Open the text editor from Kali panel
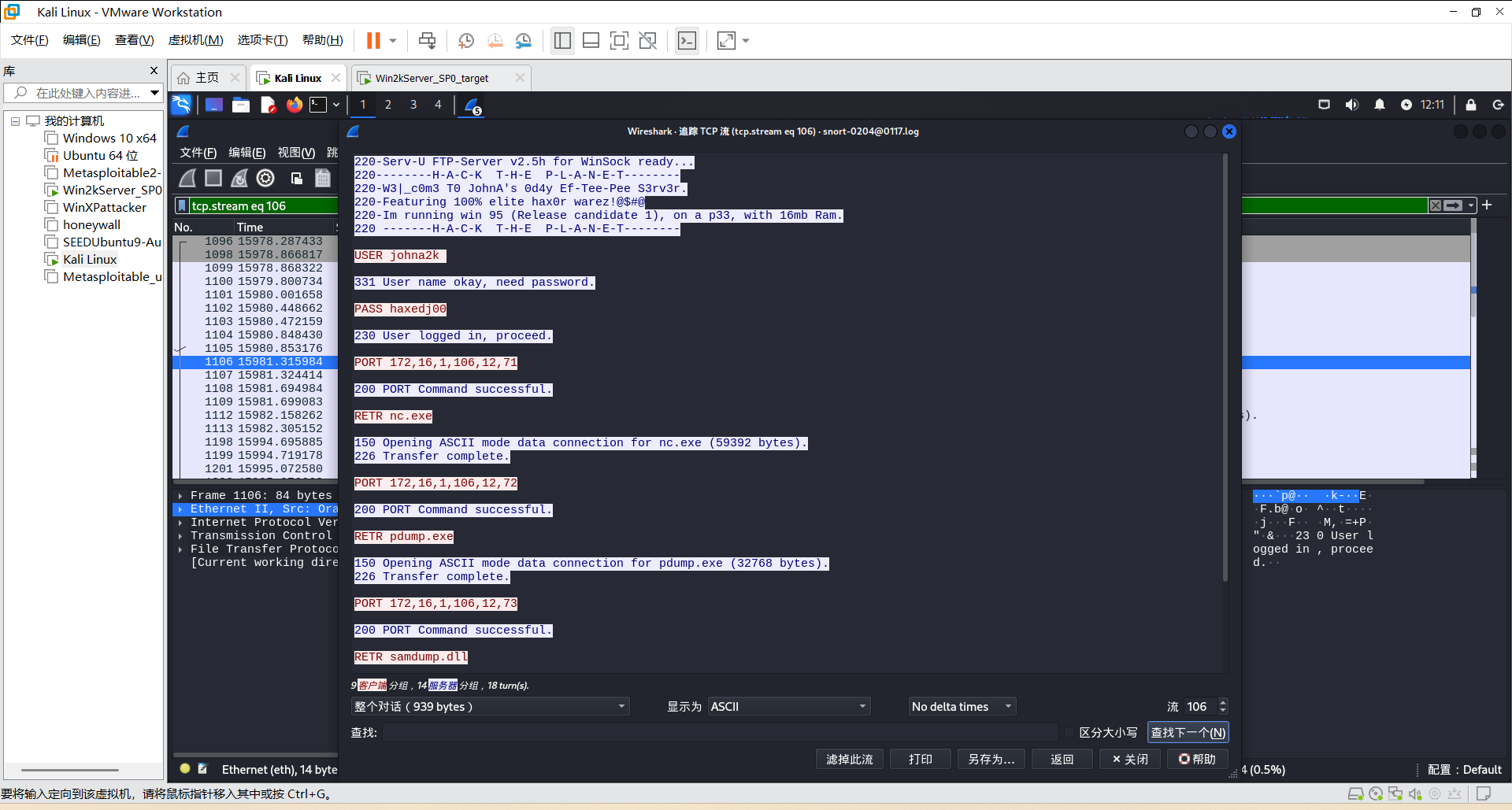This screenshot has width=1512, height=810. tap(268, 105)
